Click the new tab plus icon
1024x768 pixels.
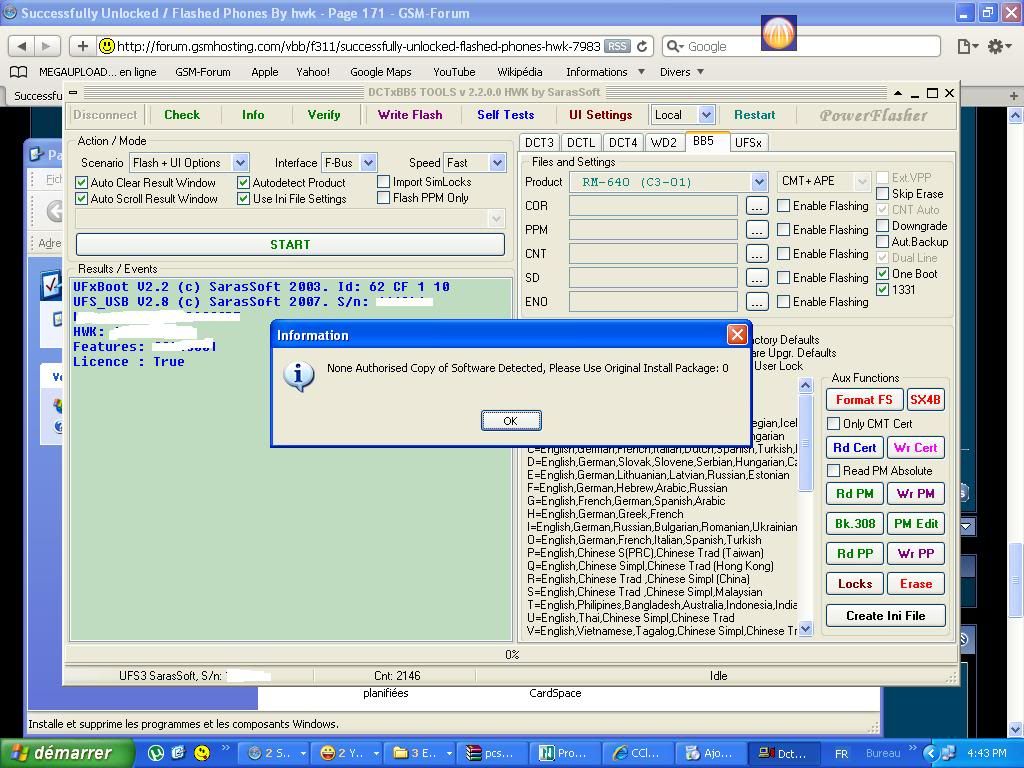click(1014, 96)
